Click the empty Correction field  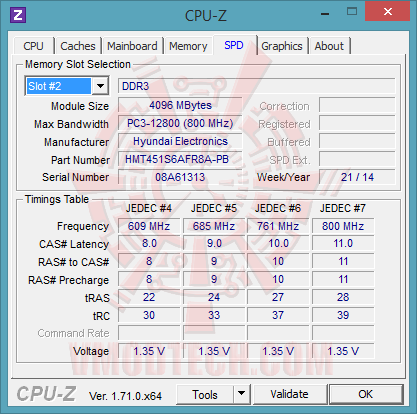click(x=357, y=105)
